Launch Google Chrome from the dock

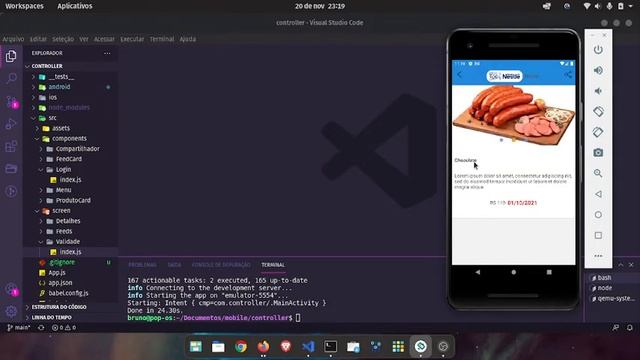coord(241,347)
